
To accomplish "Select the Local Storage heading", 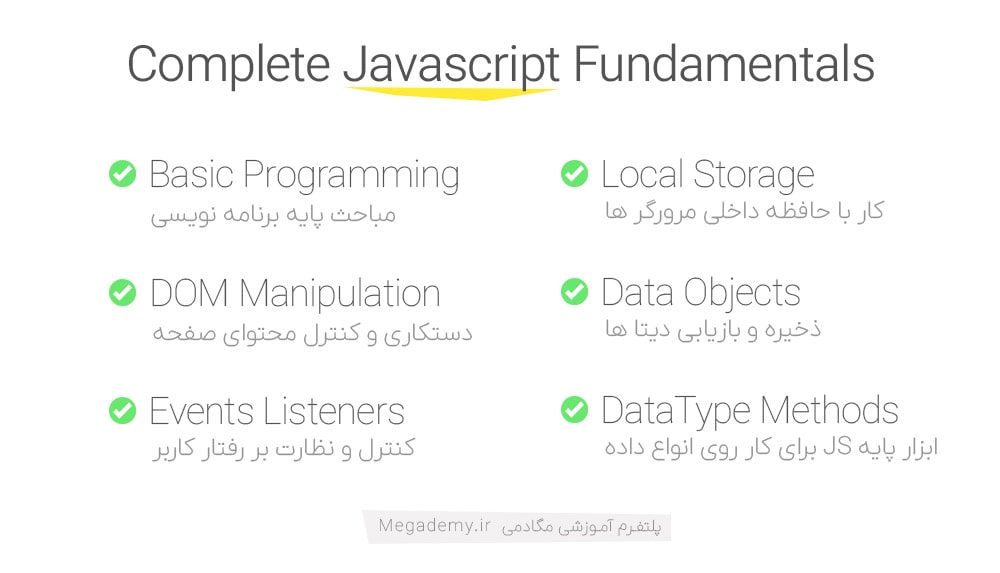I will 708,174.
